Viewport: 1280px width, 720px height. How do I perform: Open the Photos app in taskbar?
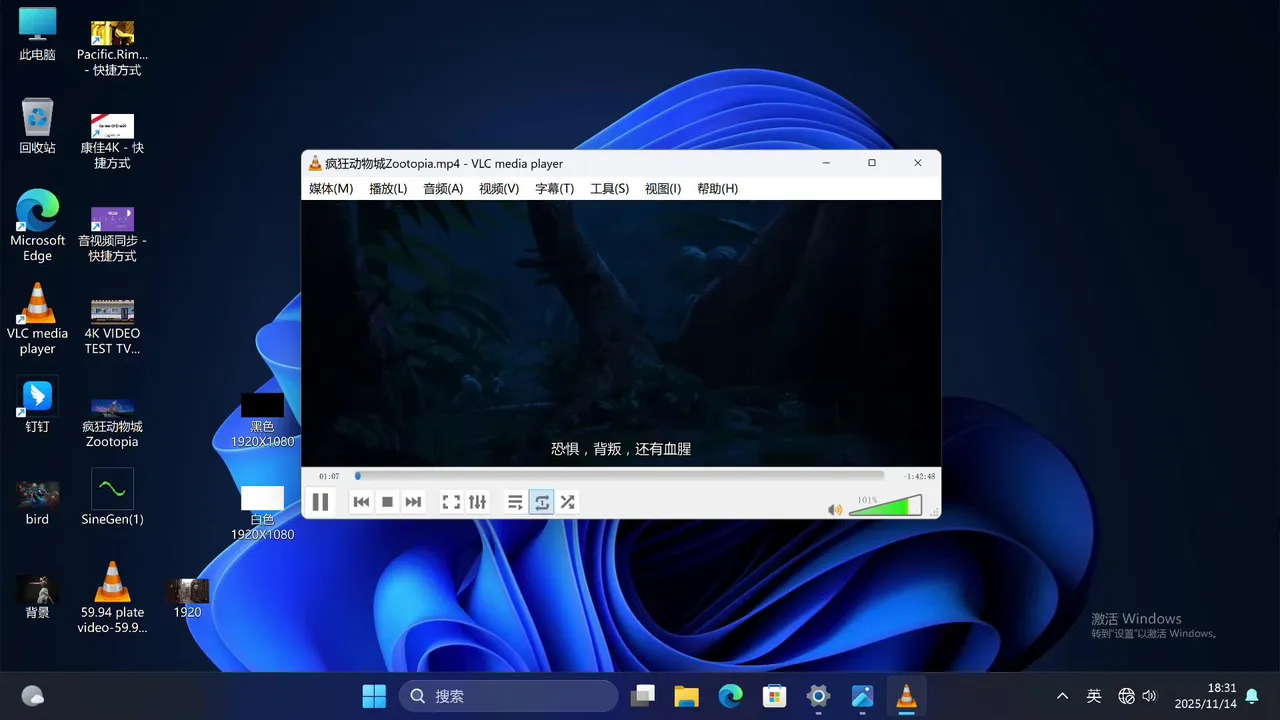(862, 696)
